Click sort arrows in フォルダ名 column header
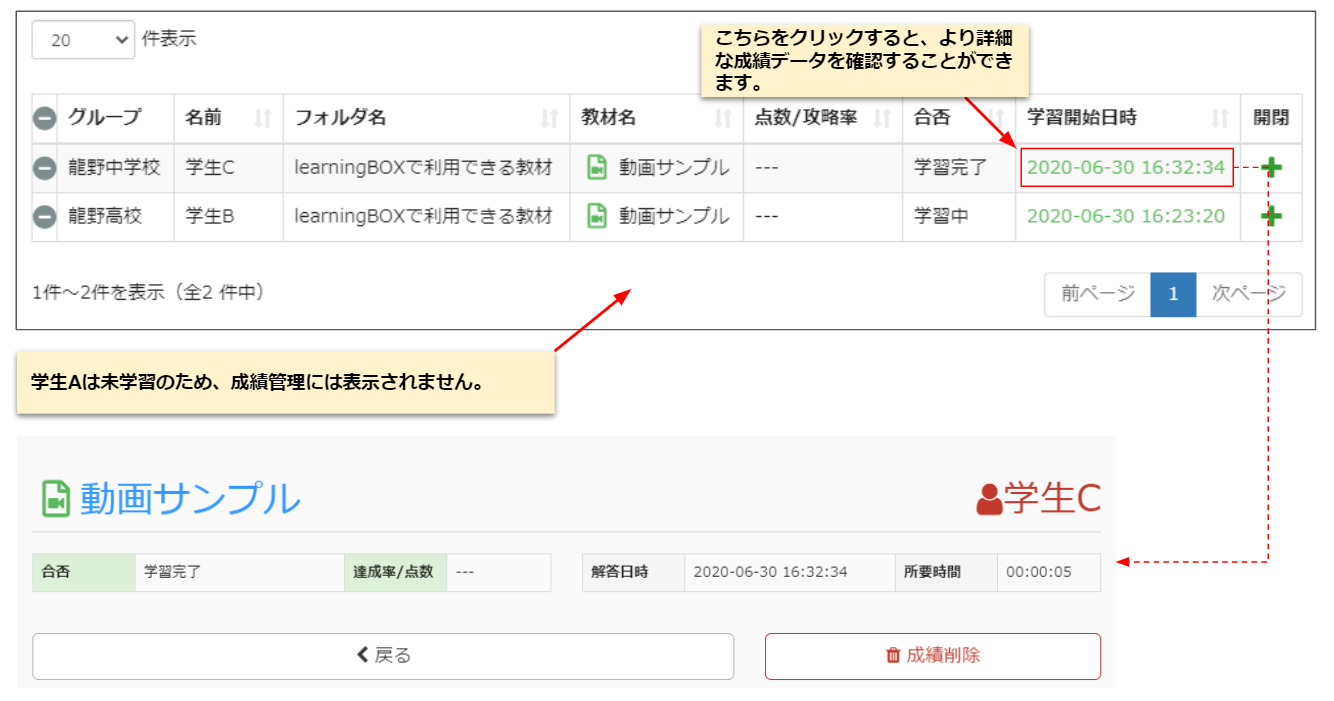1334x701 pixels. [x=549, y=119]
